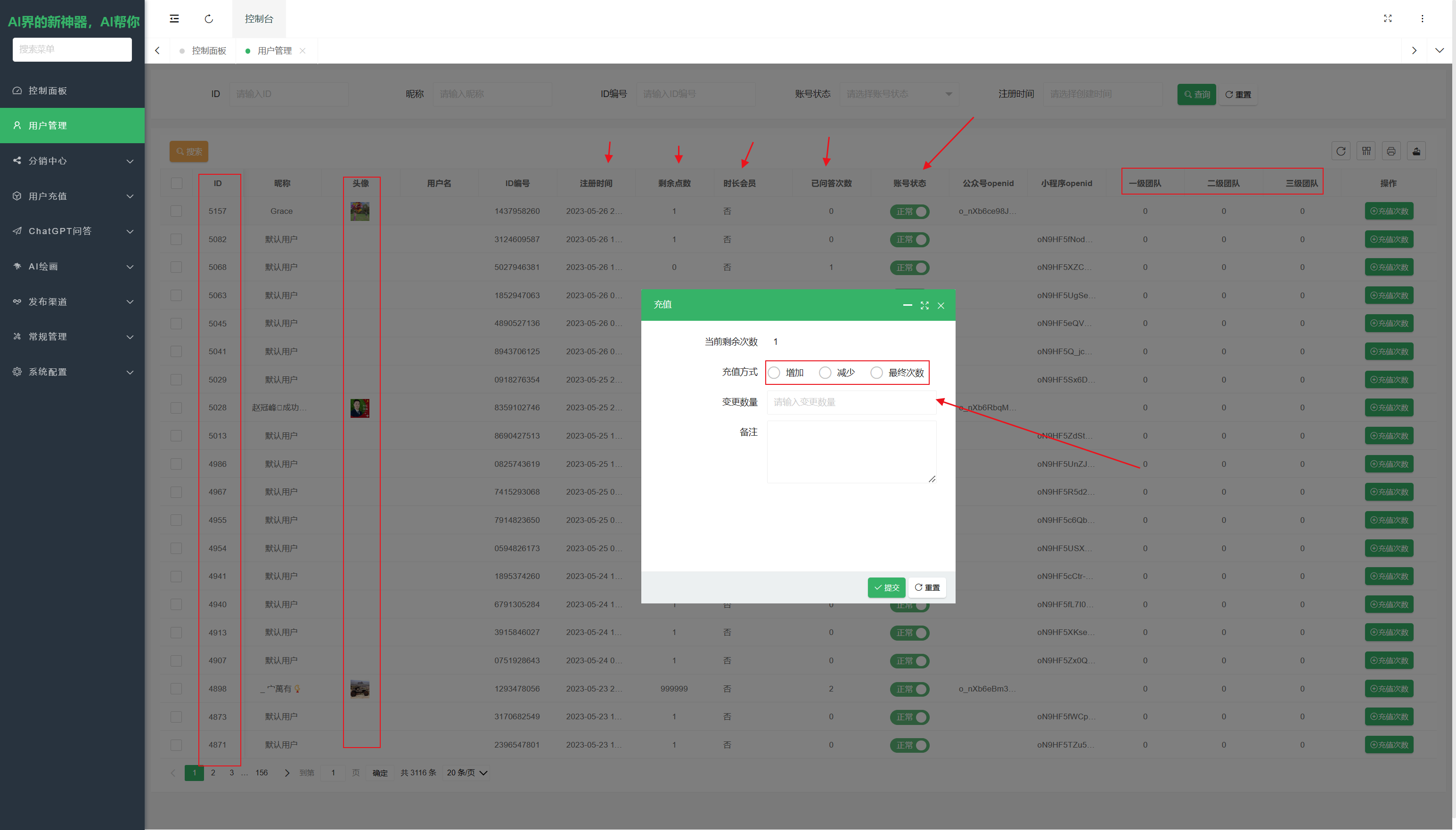Refresh the page using the top refresh icon
The height and width of the screenshot is (830, 1456).
tap(209, 19)
